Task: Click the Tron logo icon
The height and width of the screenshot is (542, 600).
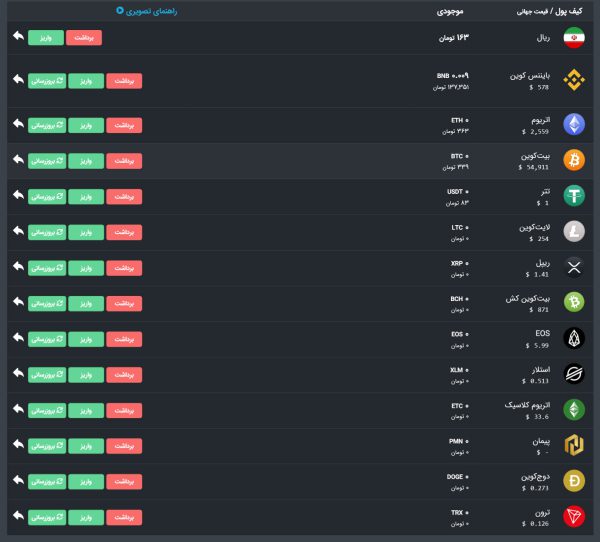Action: coord(574,516)
